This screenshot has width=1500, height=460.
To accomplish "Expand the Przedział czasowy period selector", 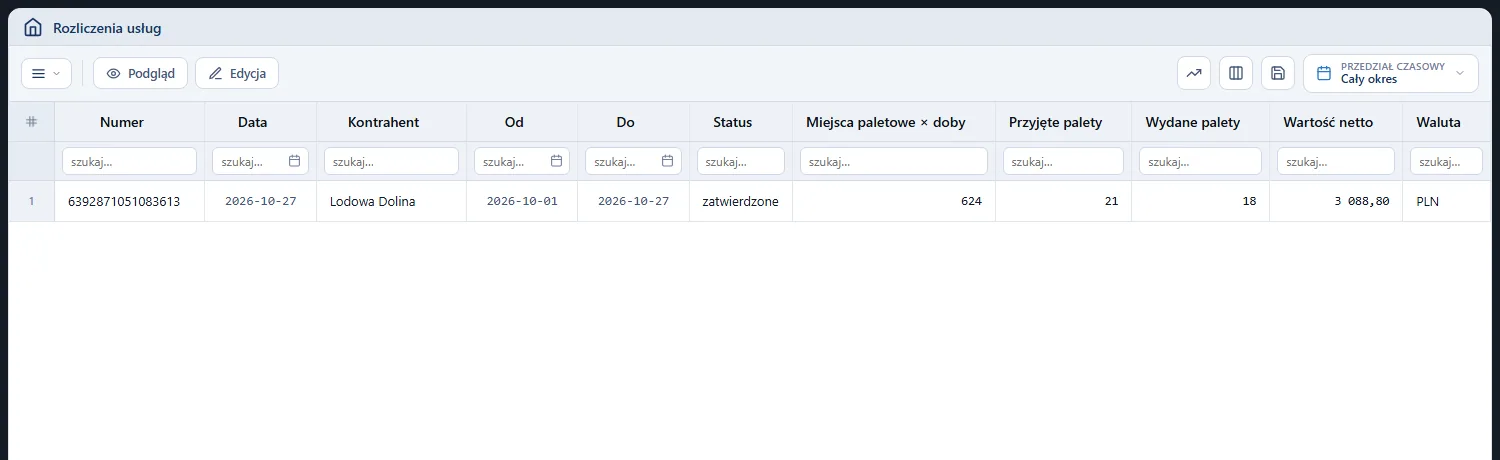I will click(1391, 73).
